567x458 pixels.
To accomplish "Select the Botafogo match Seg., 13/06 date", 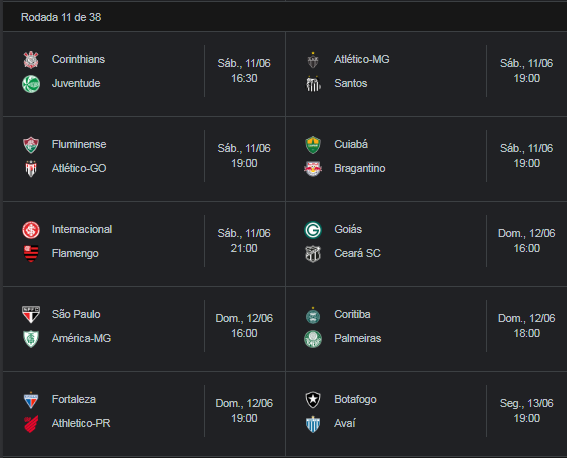I will pyautogui.click(x=526, y=403).
